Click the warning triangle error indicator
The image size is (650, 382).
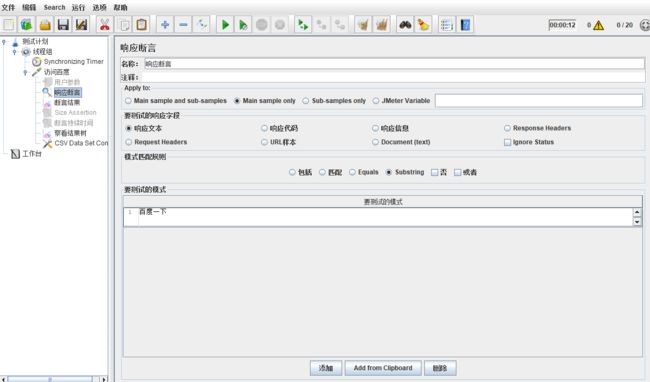click(598, 25)
